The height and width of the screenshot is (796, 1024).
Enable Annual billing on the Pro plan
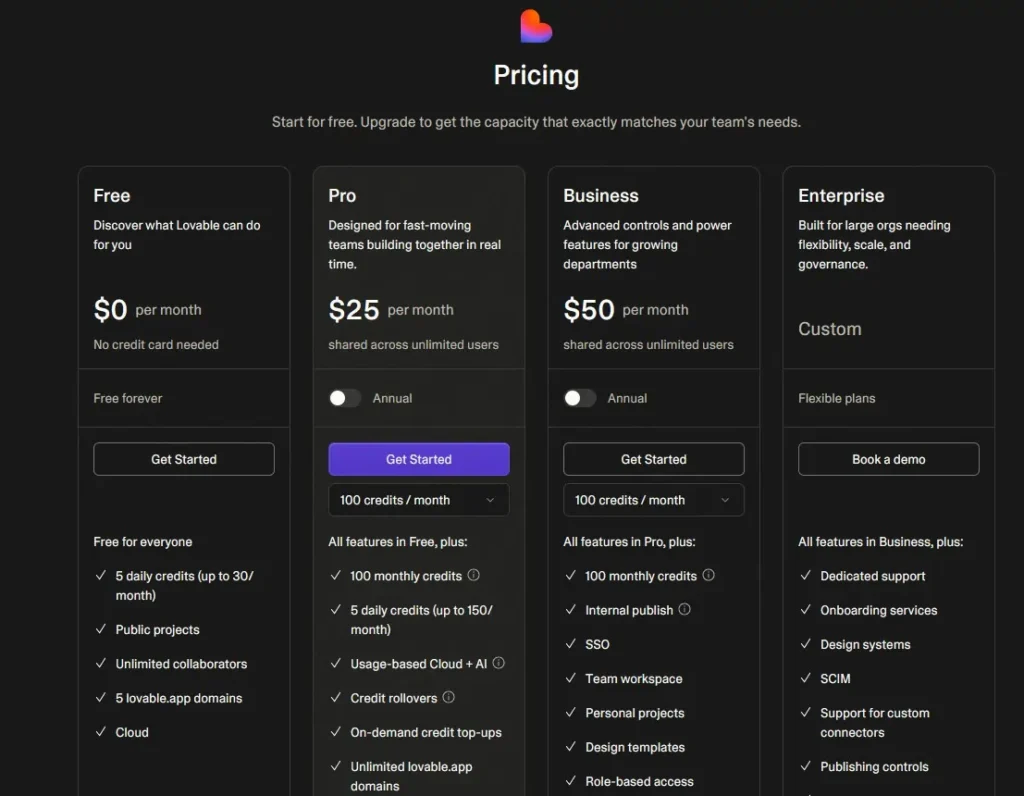pos(344,397)
